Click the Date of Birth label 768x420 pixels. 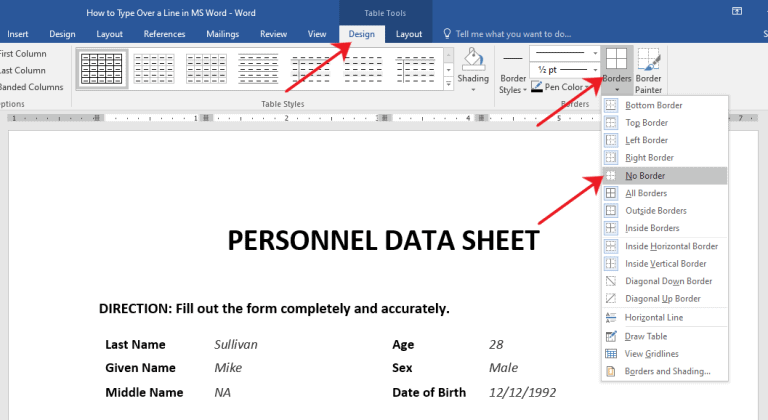(429, 393)
